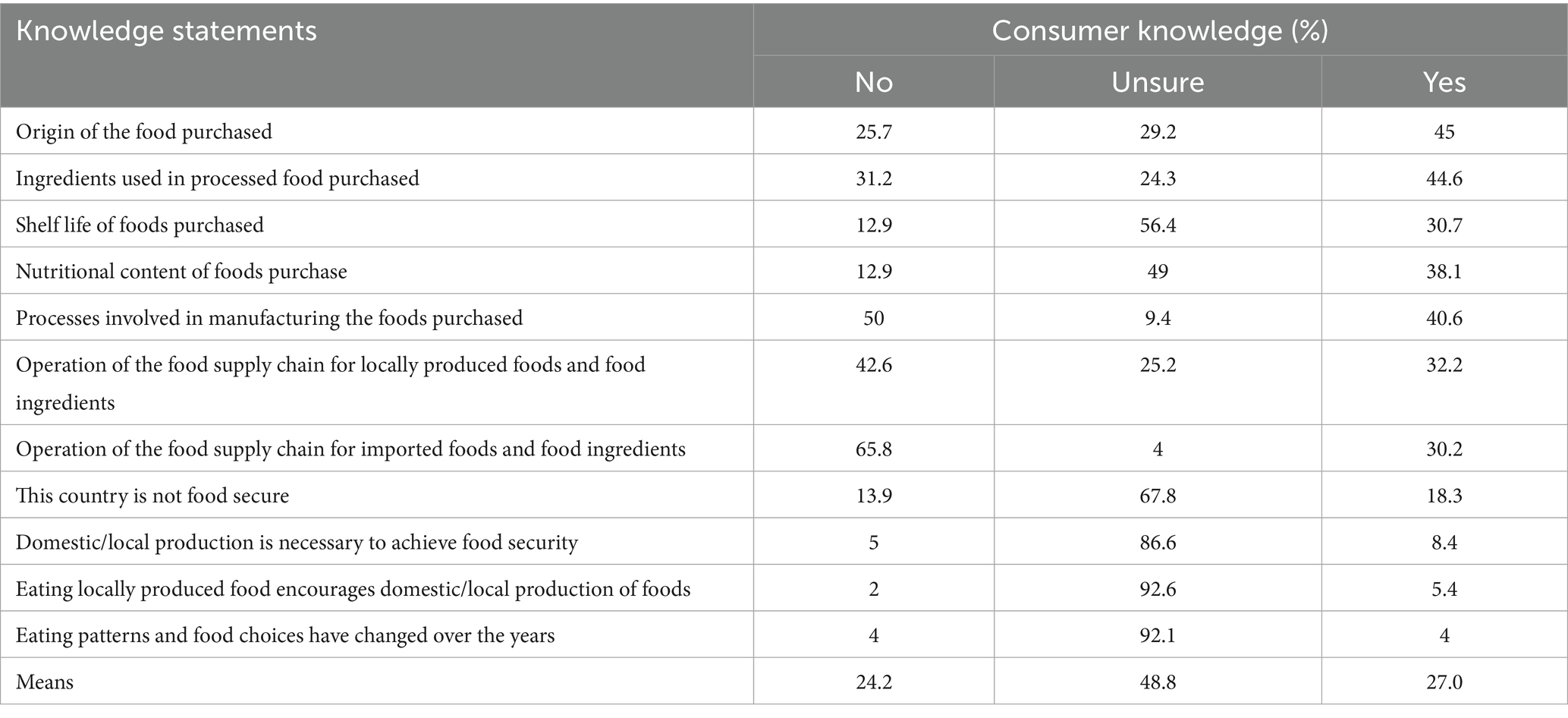Click "Nutritional content of foods purchase" label

pos(181,272)
